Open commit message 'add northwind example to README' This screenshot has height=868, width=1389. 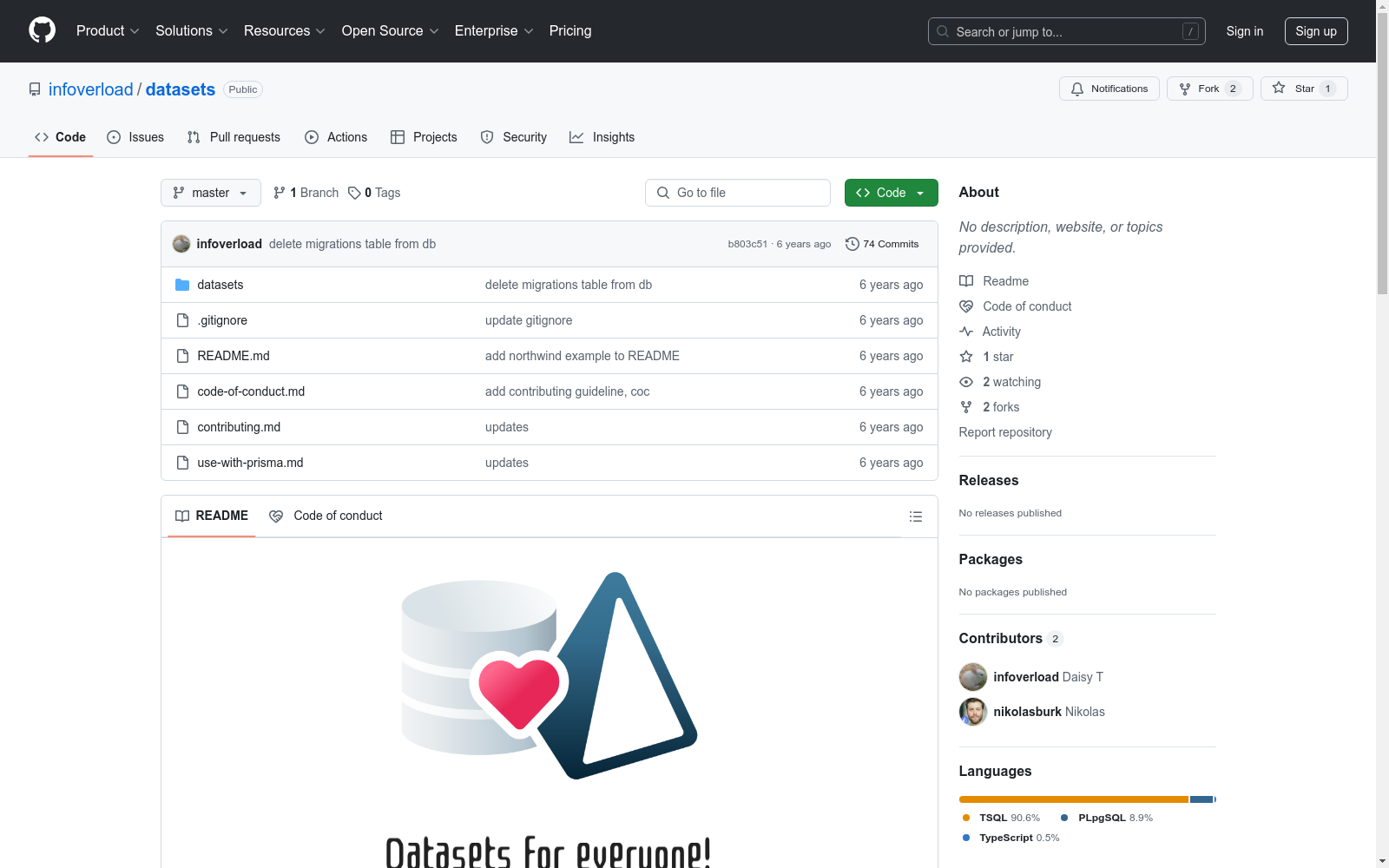tap(583, 356)
